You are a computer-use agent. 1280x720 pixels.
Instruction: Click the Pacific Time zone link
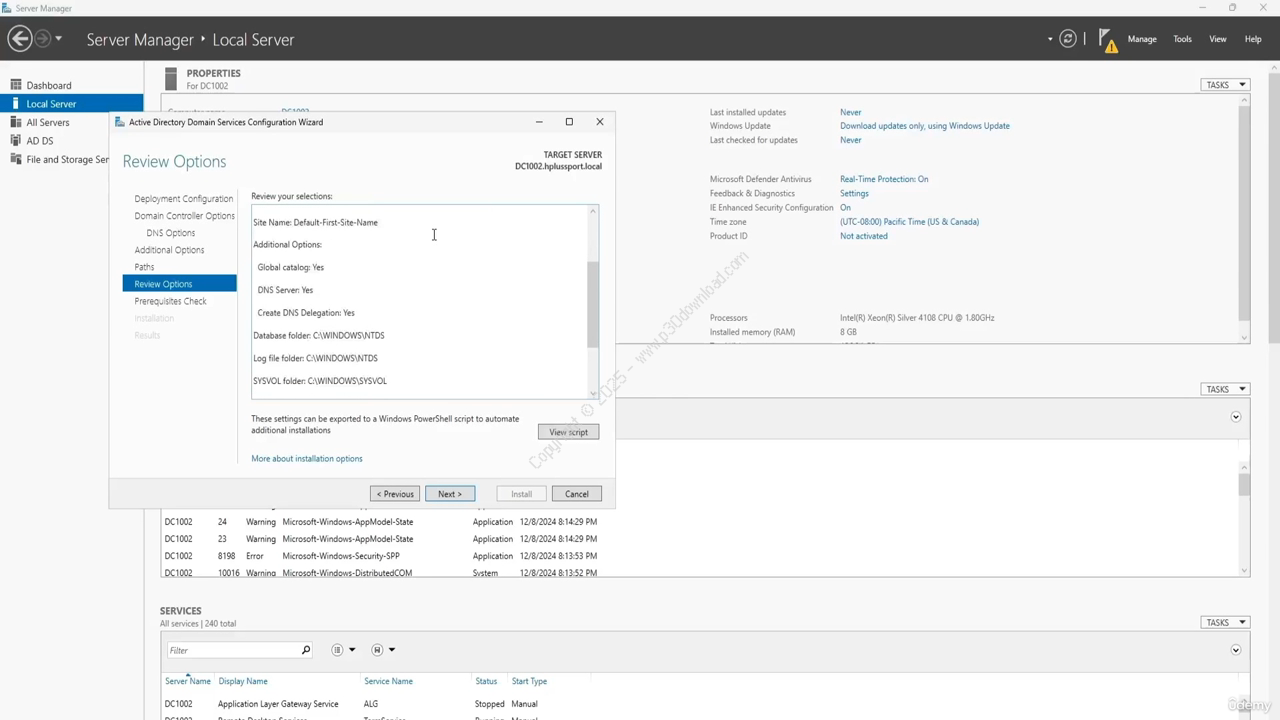click(x=909, y=222)
